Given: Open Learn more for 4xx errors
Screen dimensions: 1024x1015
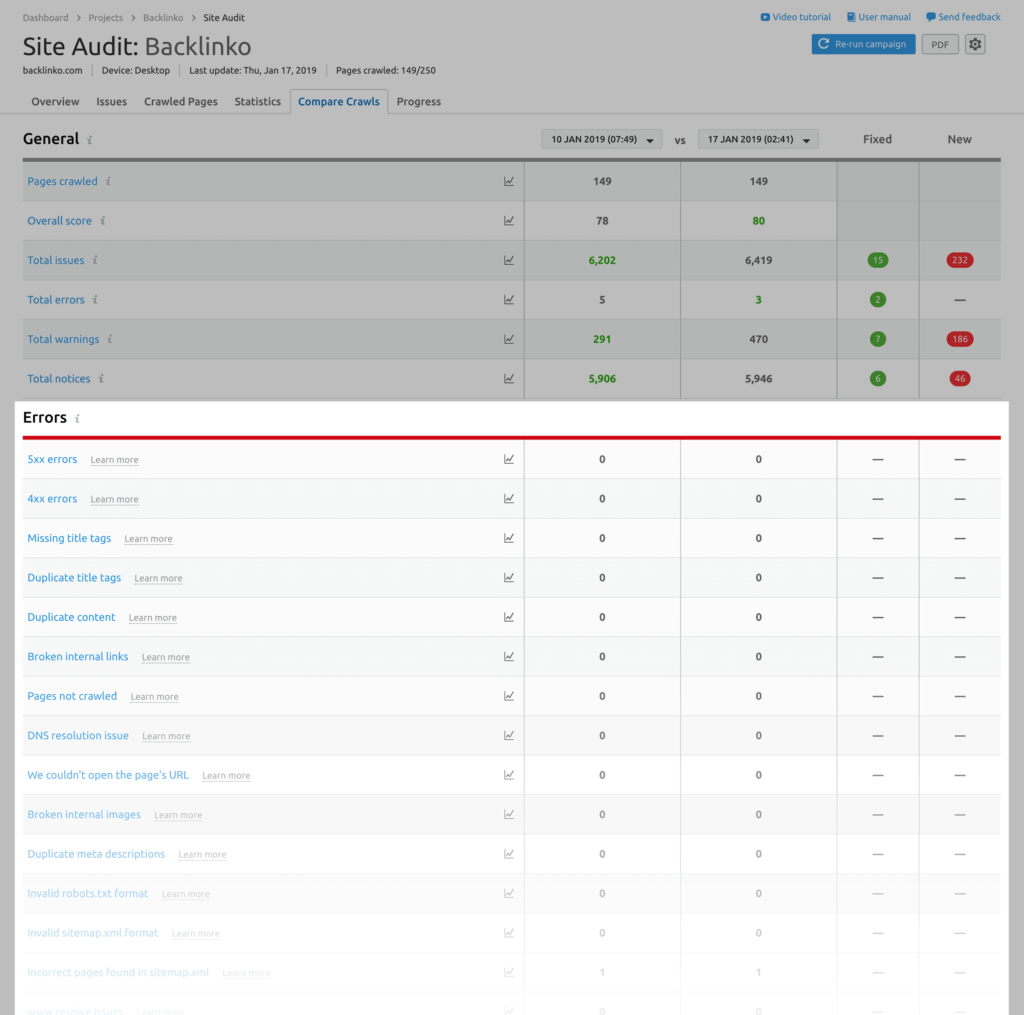Looking at the screenshot, I should coord(114,499).
